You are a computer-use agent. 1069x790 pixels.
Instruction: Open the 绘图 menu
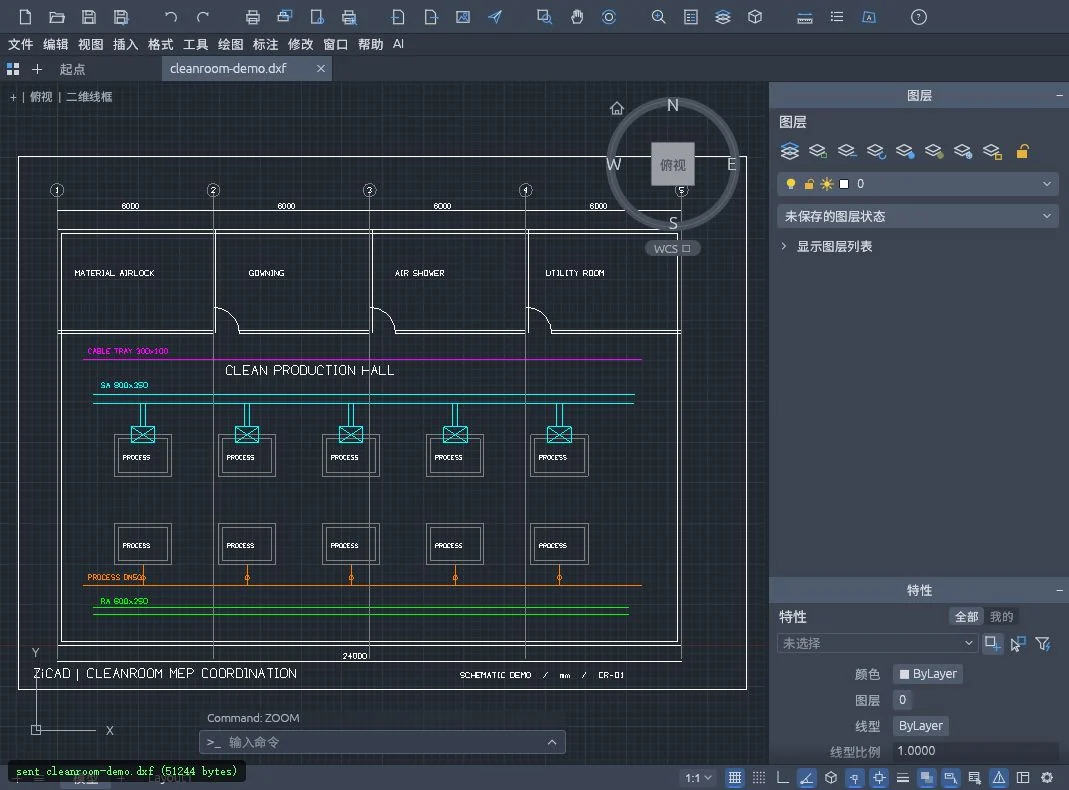(x=230, y=44)
